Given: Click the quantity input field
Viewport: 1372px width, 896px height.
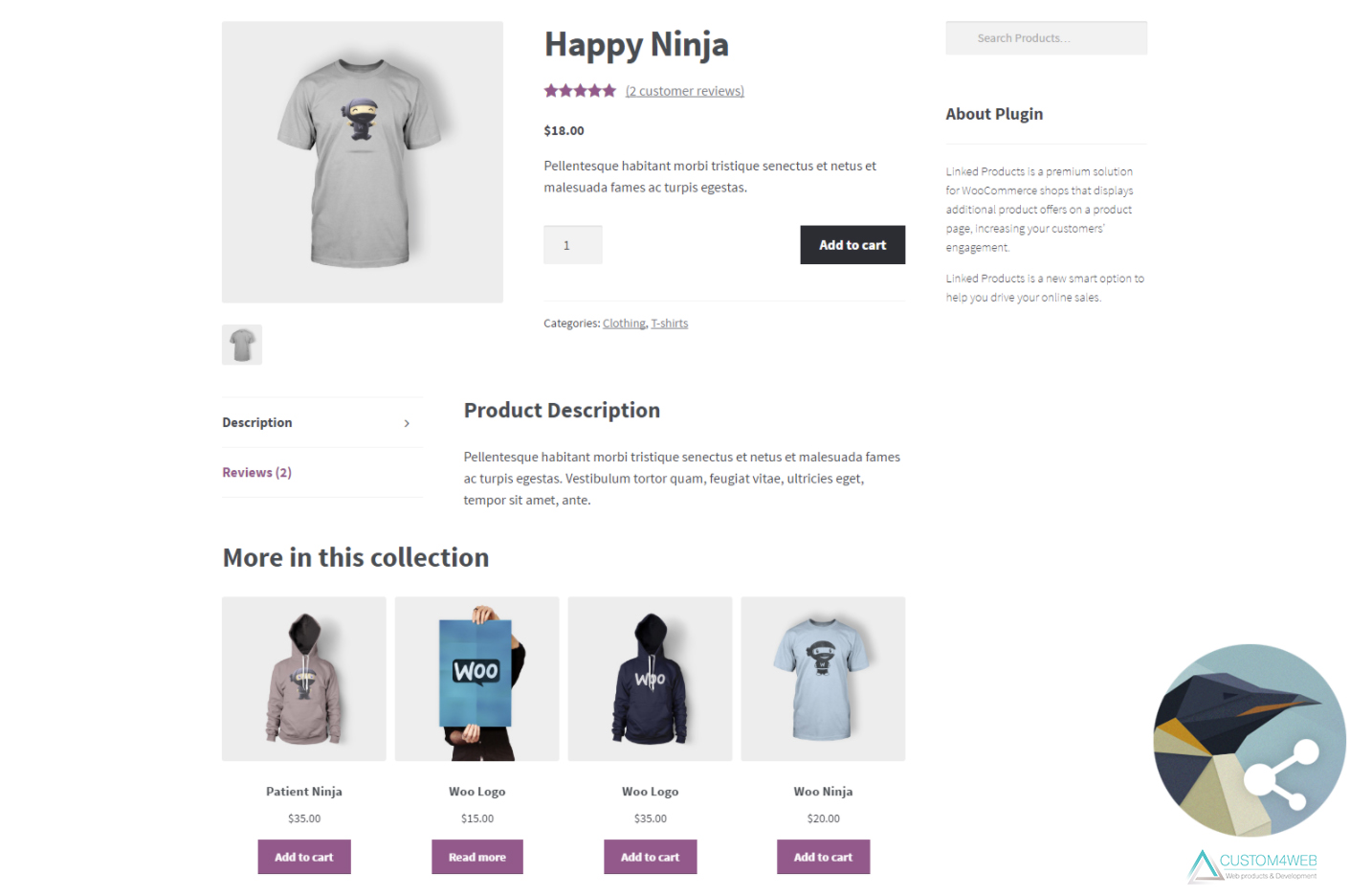Looking at the screenshot, I should coord(572,245).
